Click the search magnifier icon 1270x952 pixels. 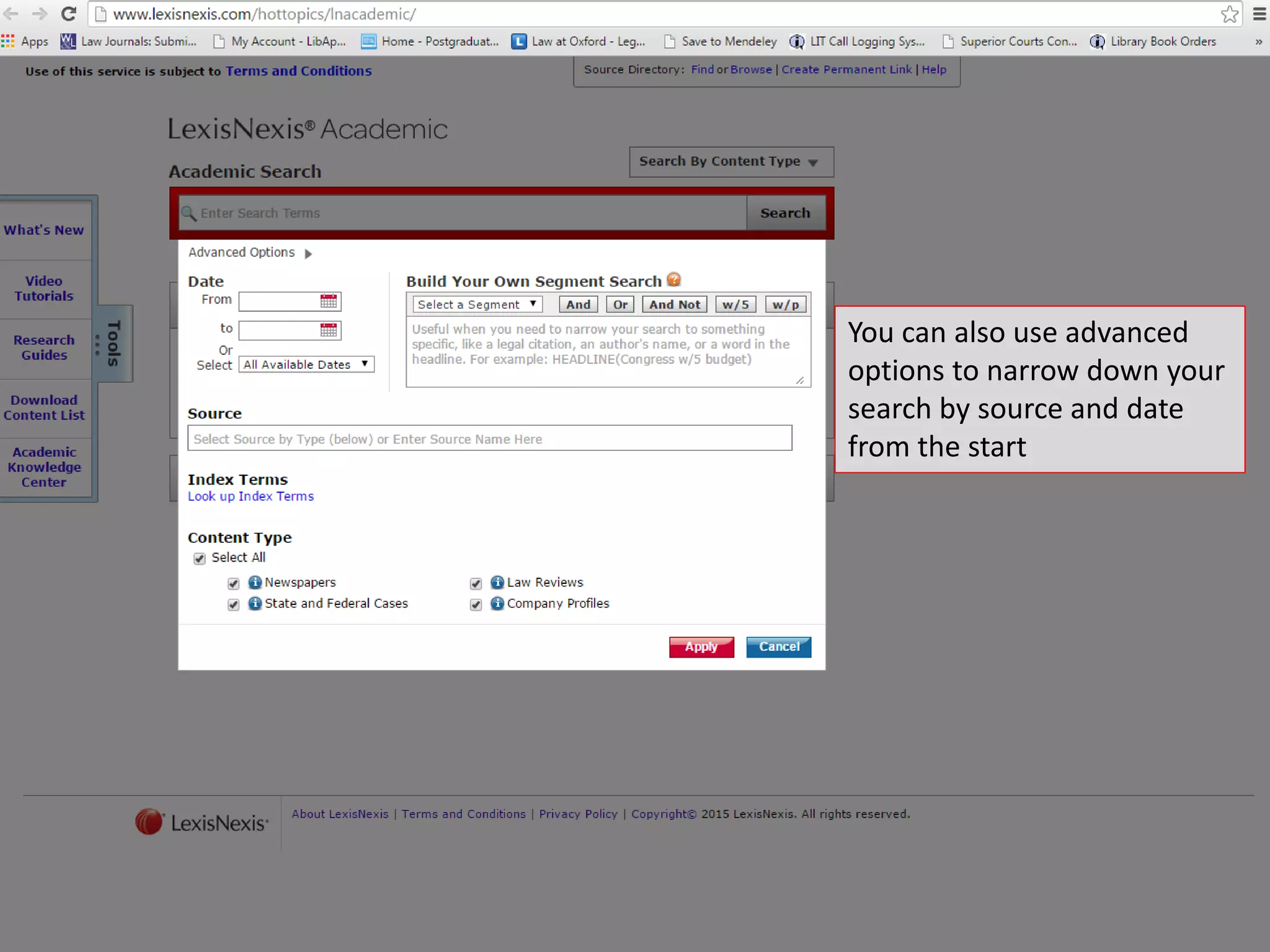[189, 213]
